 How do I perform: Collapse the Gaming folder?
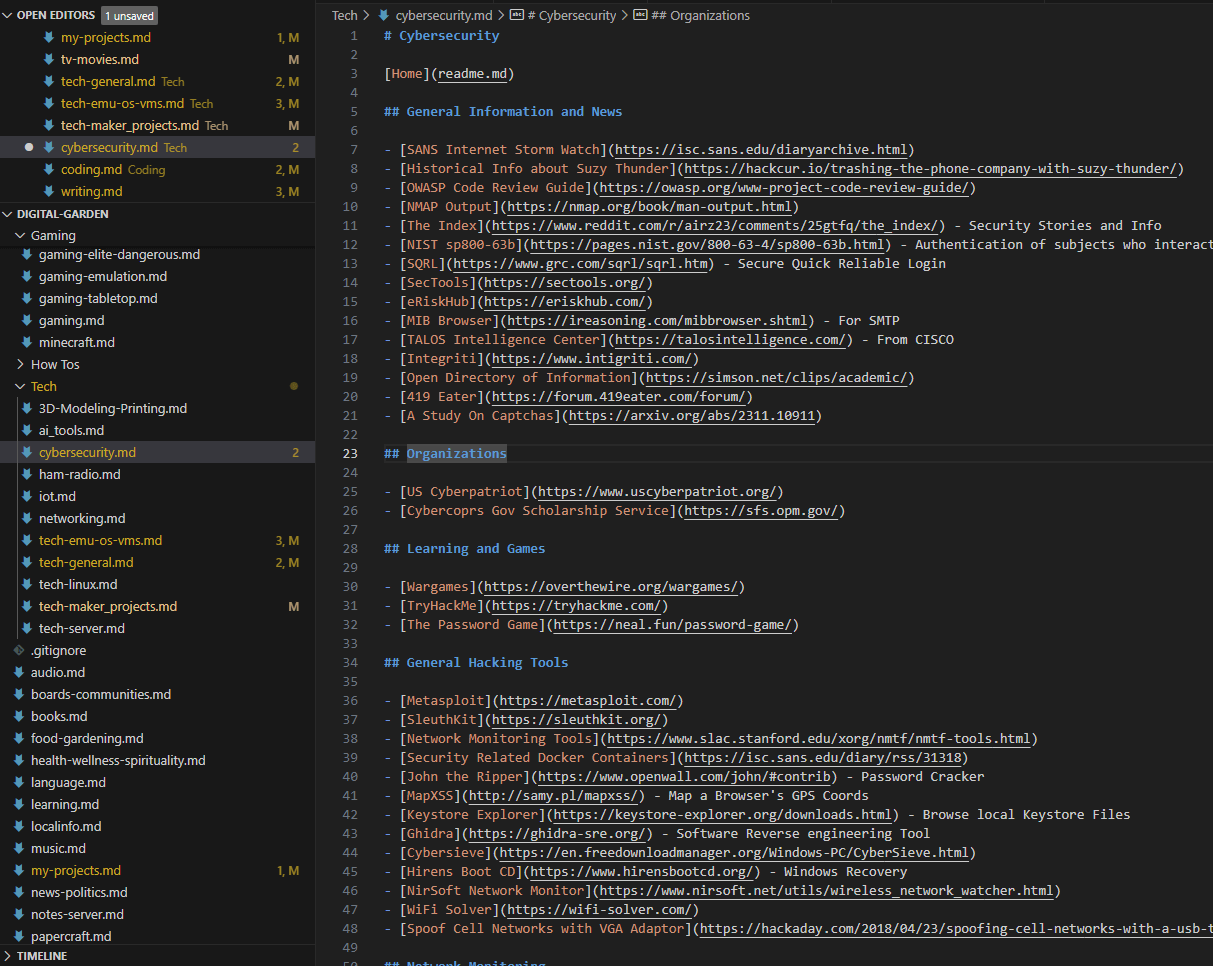point(21,235)
